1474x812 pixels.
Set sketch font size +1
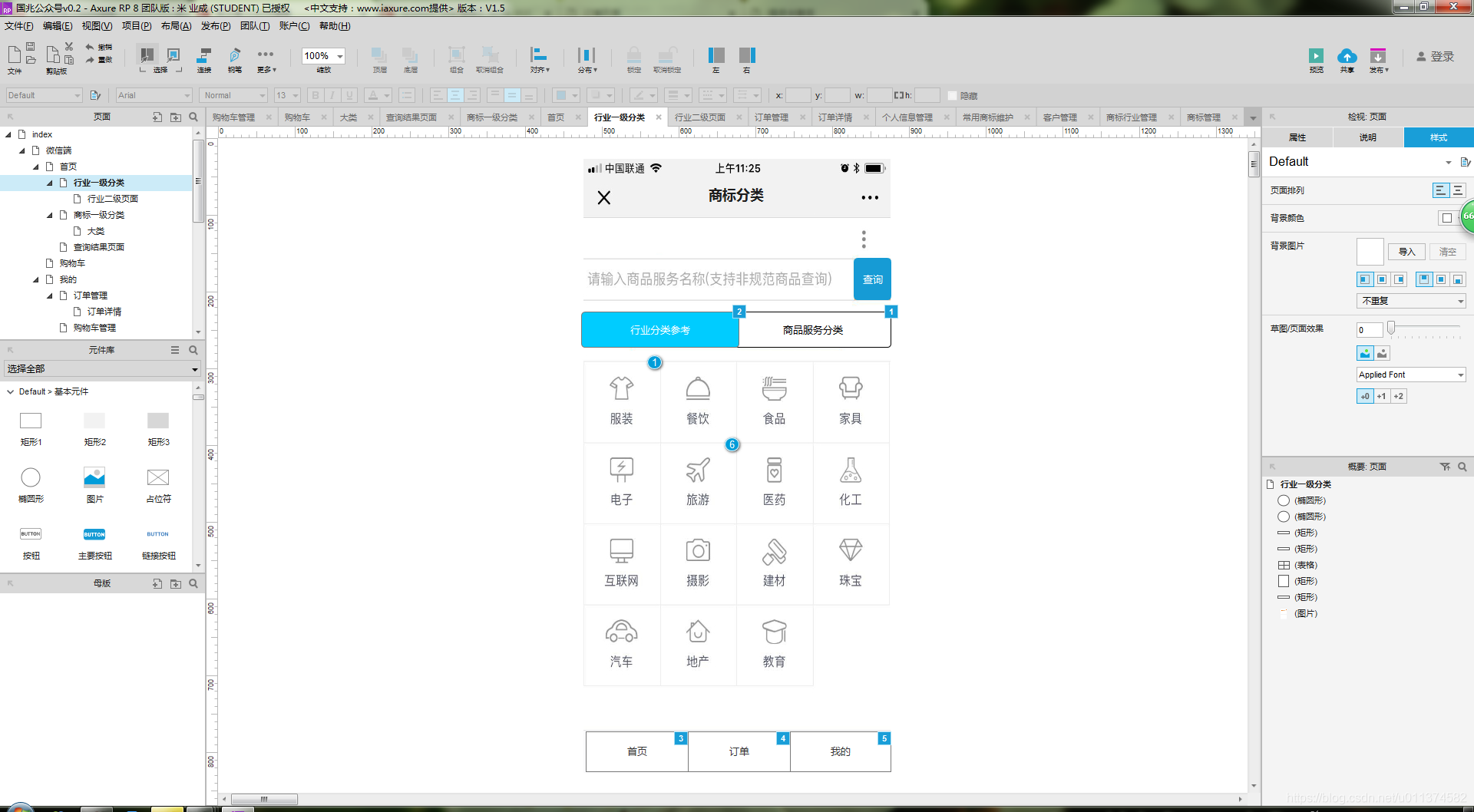coord(1381,396)
